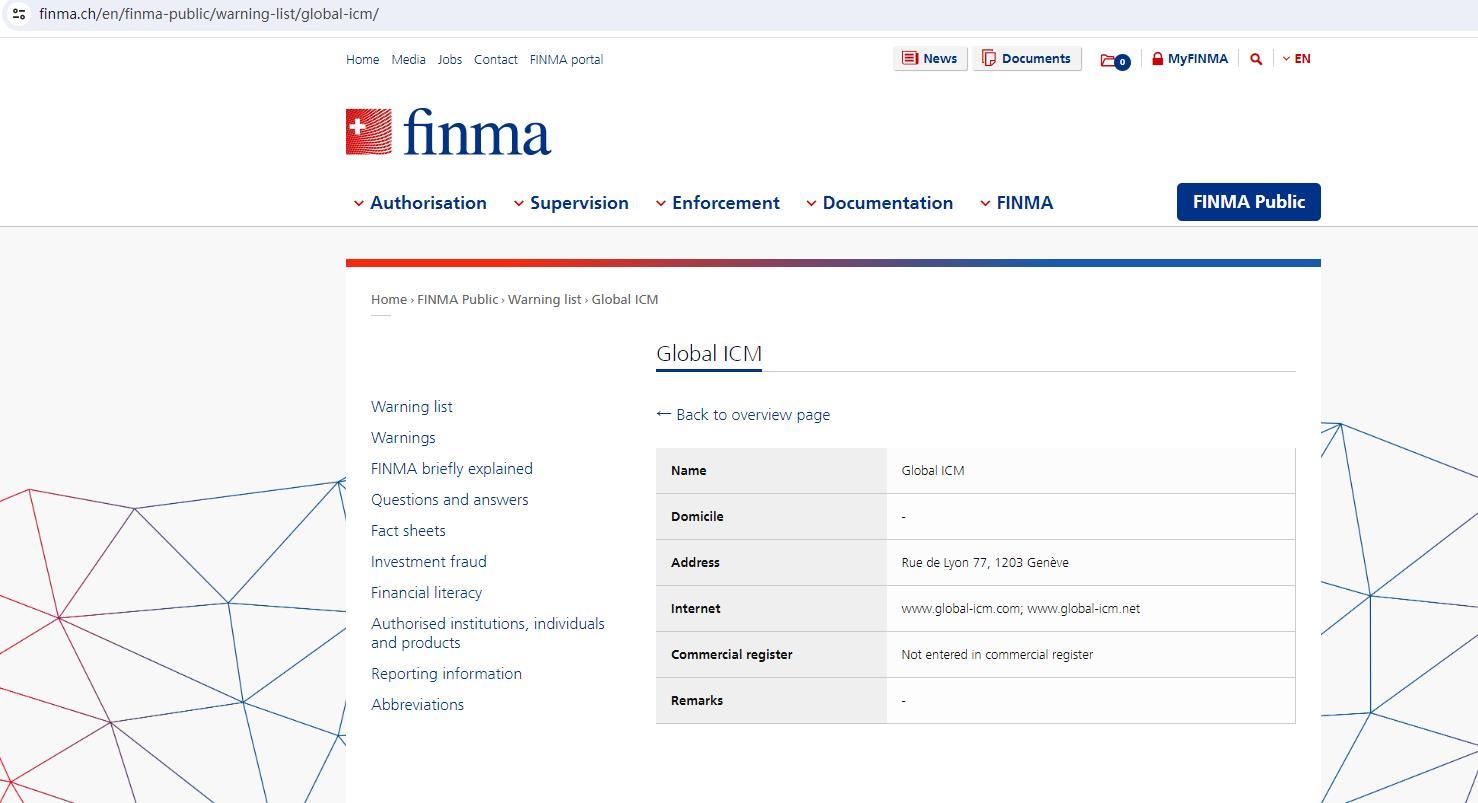Screen dimensions: 1478x803
Task: Open the EN language selector
Action: coord(1296,59)
